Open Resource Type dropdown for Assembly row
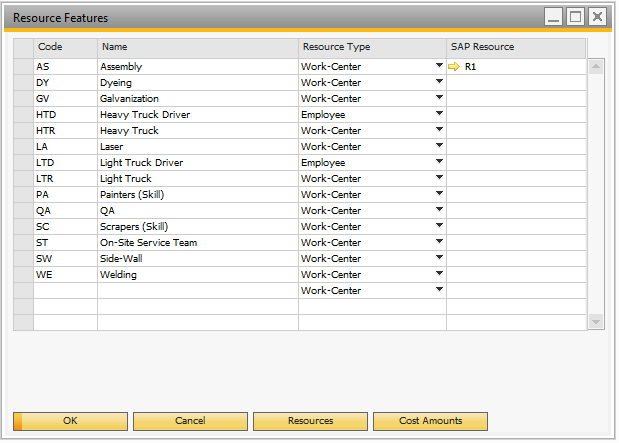619x443 pixels. point(438,67)
